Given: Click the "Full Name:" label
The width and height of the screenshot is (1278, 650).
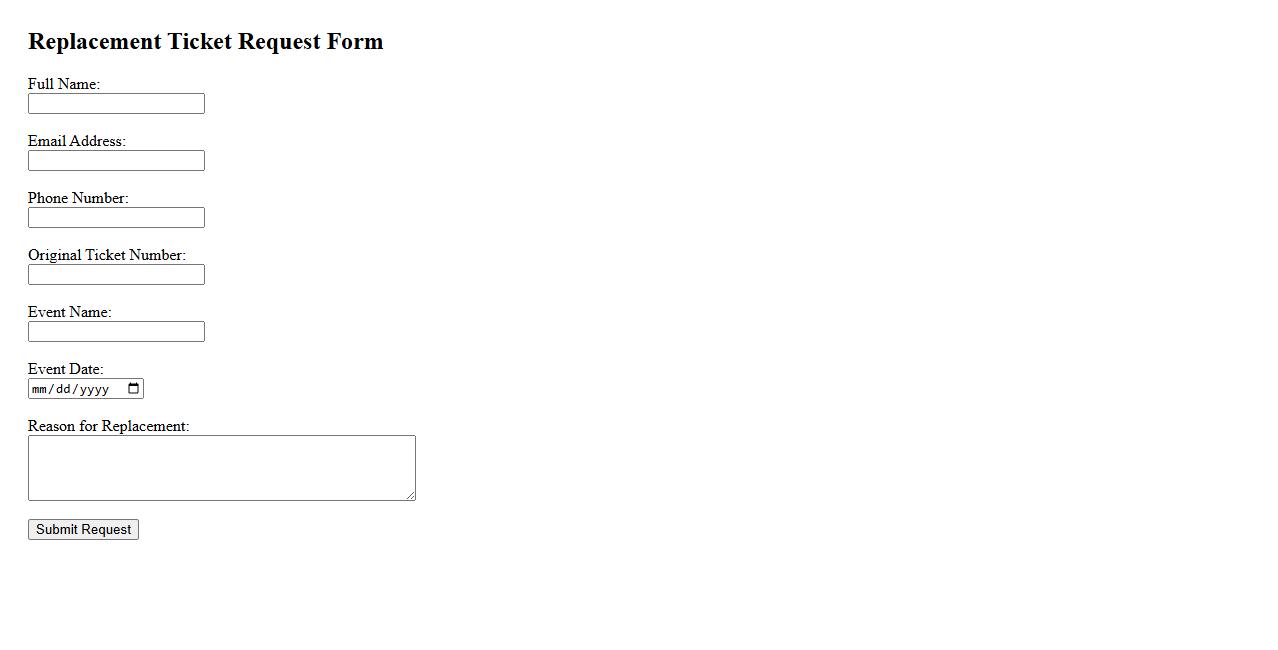Looking at the screenshot, I should (64, 84).
